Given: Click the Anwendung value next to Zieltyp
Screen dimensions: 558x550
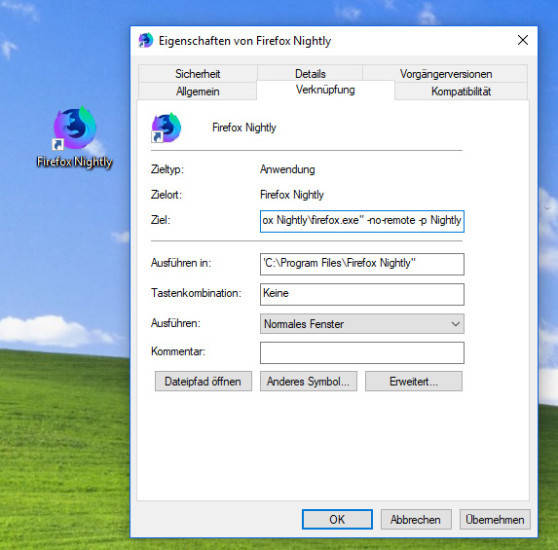Looking at the screenshot, I should click(288, 169).
